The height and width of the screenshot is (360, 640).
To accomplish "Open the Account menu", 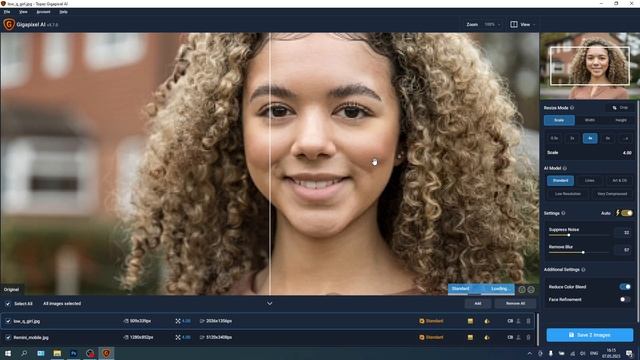I will (x=43, y=12).
